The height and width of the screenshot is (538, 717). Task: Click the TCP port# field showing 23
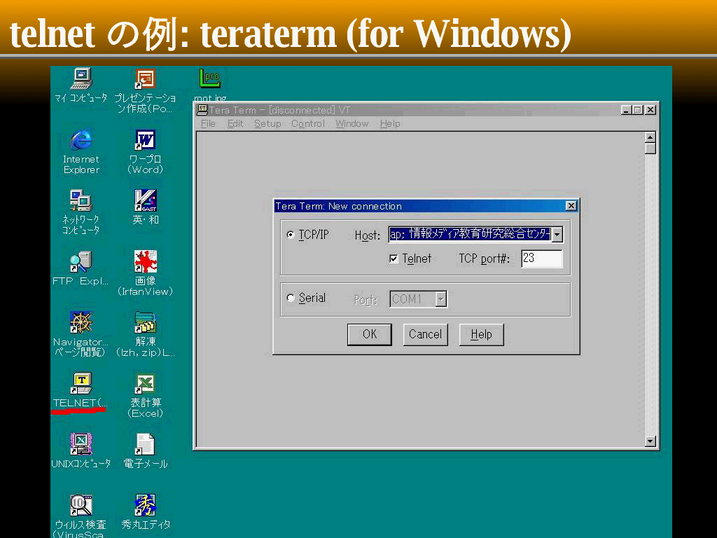pyautogui.click(x=542, y=259)
